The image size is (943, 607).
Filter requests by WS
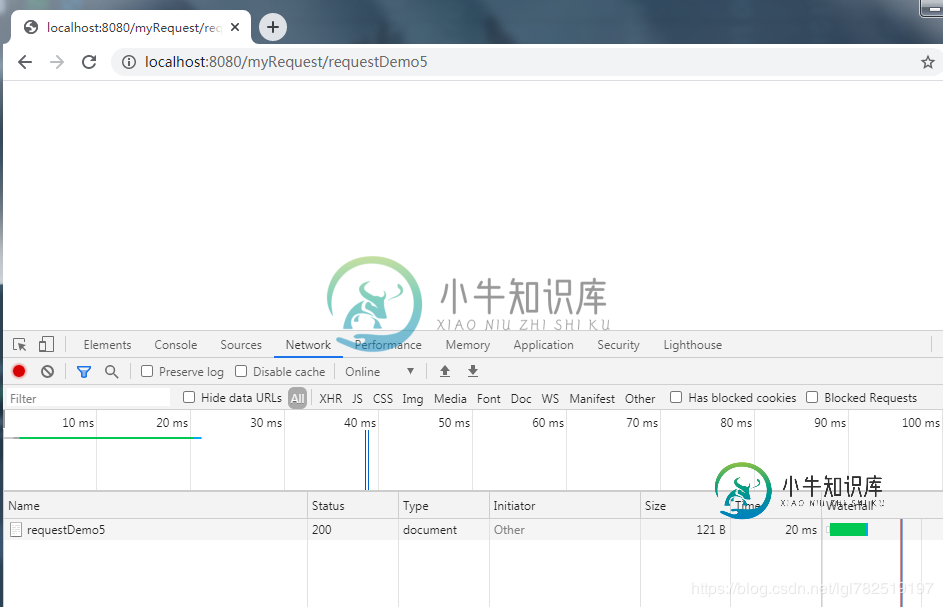[x=550, y=398]
